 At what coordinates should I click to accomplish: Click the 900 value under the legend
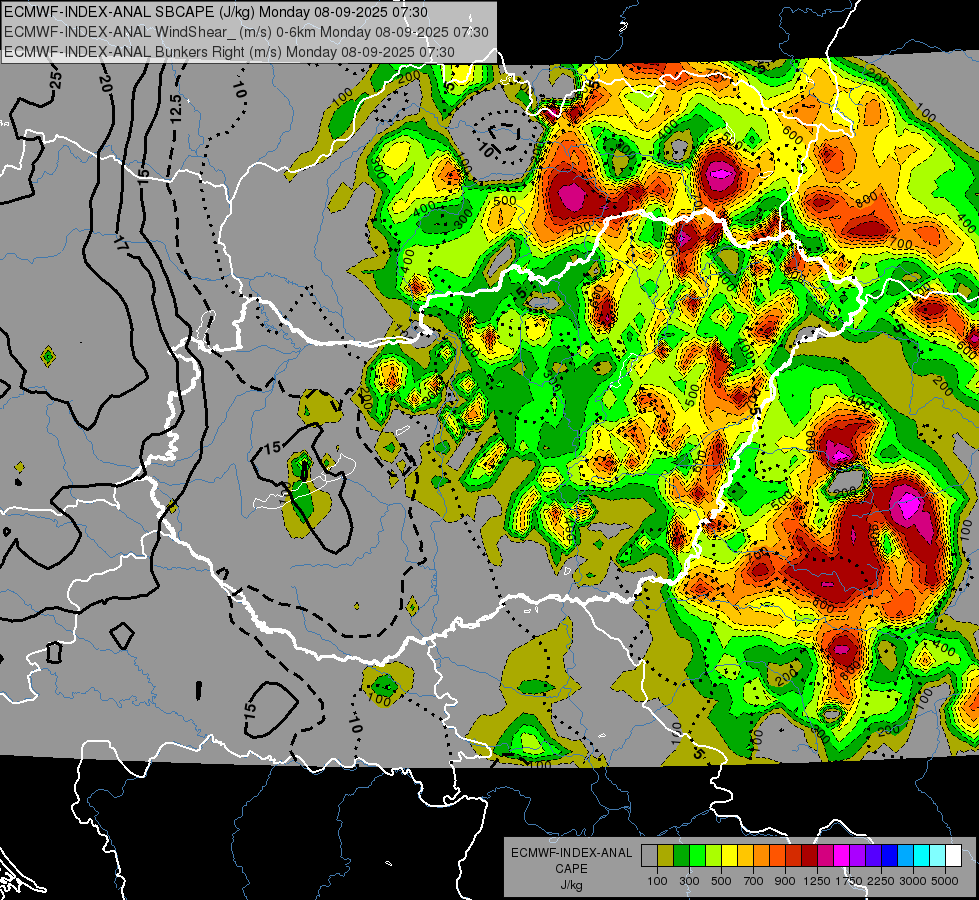click(x=785, y=881)
